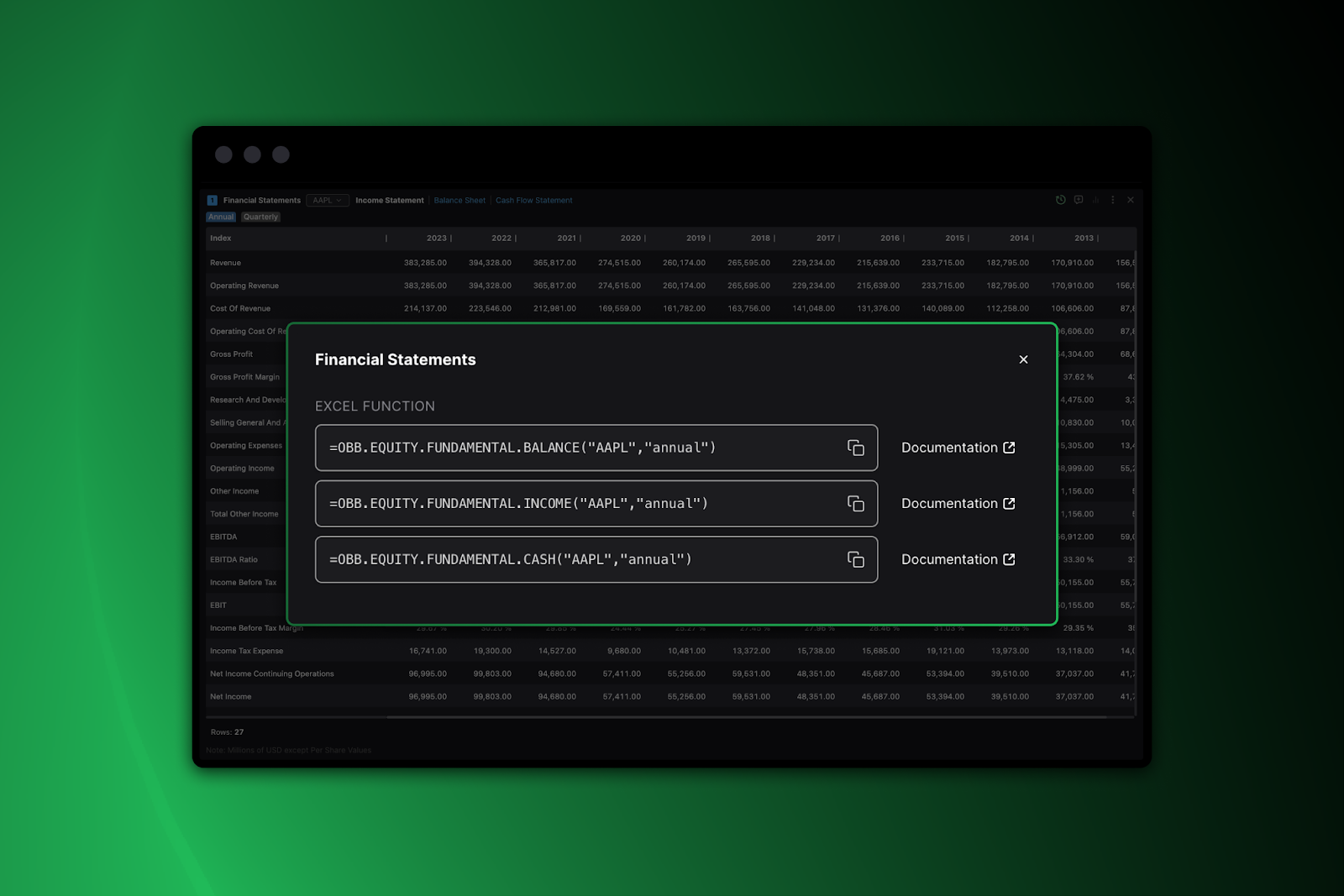This screenshot has height=896, width=1344.
Task: Copy the CASH Excel function
Action: pos(855,559)
